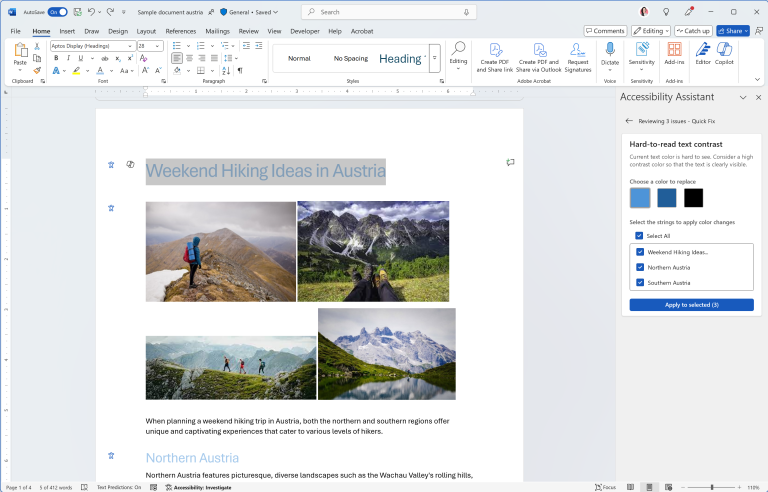The image size is (768, 492).
Task: Start Dictate microphone
Action: point(610,54)
